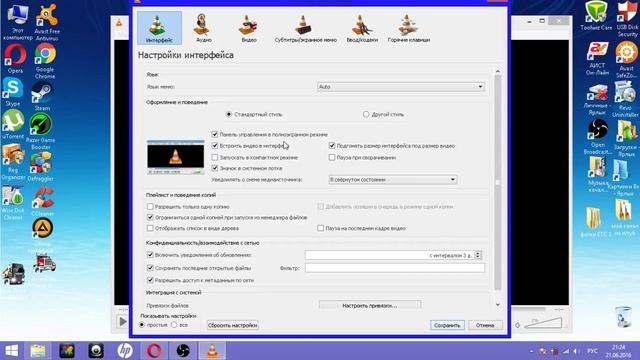Enable Разрешить только одну копию checkbox
This screenshot has width=640, height=360.
150,207
